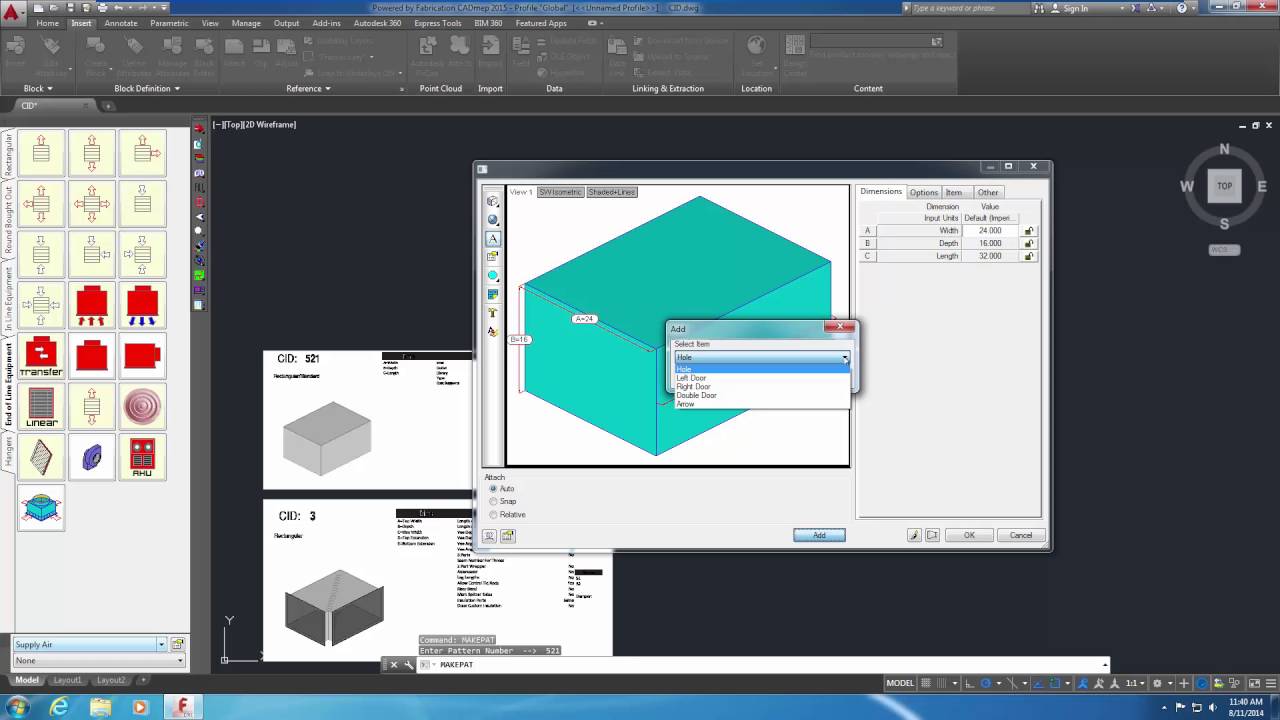Click the Cancel button
Image resolution: width=1280 pixels, height=720 pixels.
pos(1021,535)
